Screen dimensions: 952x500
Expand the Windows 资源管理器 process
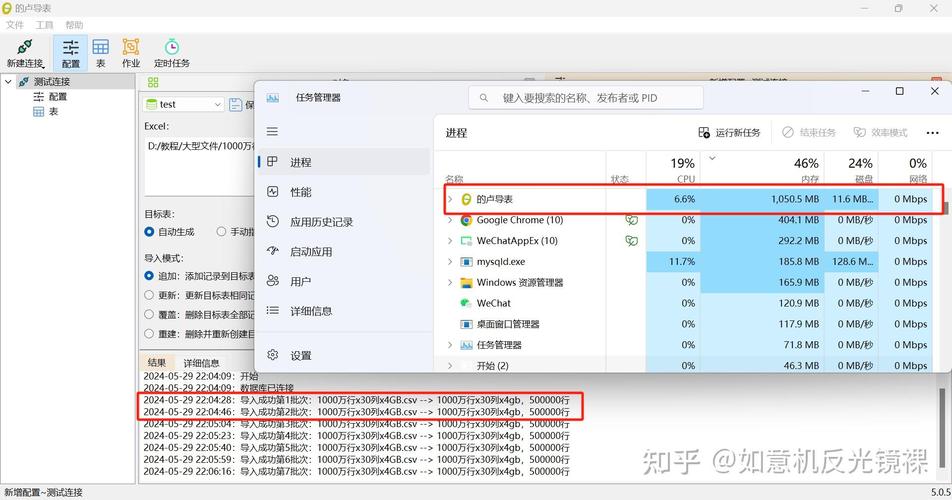pyautogui.click(x=450, y=282)
